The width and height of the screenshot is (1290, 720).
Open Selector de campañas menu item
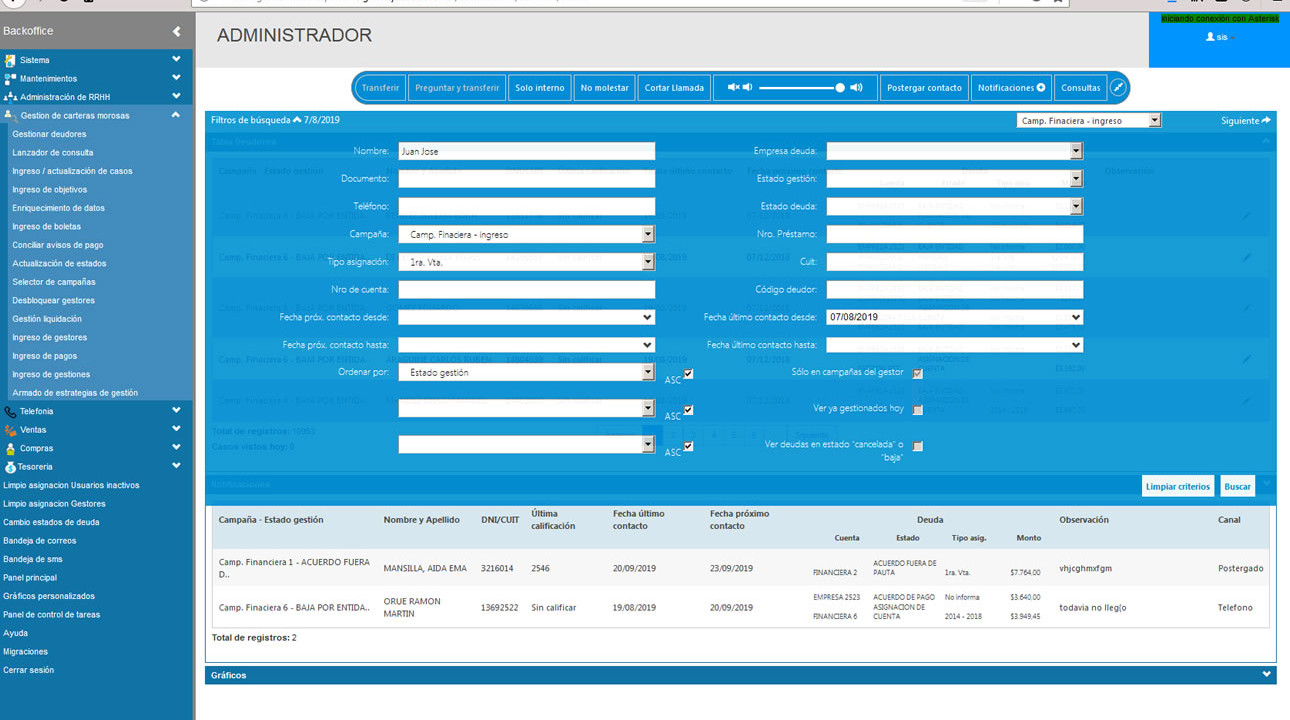(54, 282)
